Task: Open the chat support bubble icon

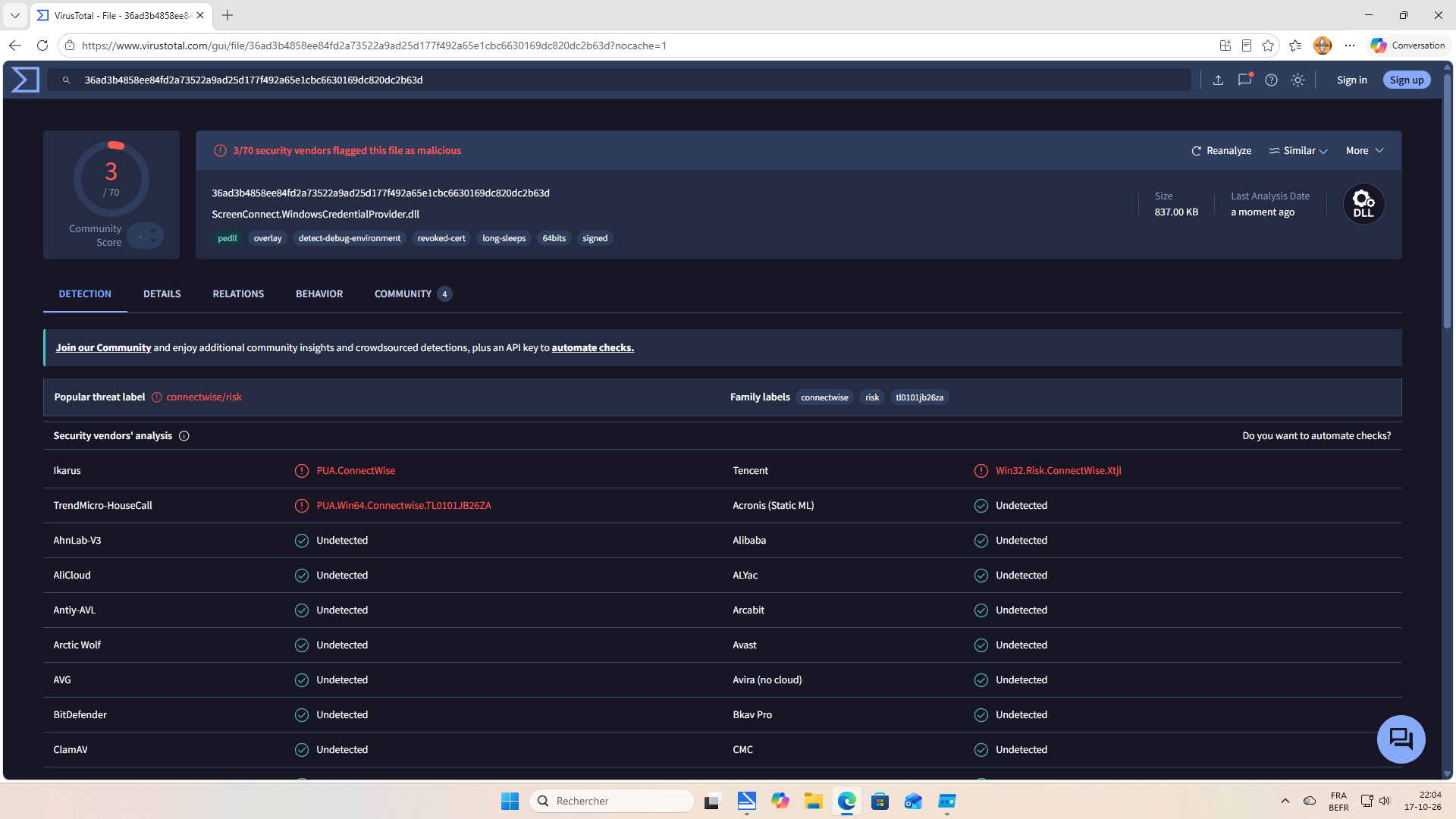Action: point(1401,739)
